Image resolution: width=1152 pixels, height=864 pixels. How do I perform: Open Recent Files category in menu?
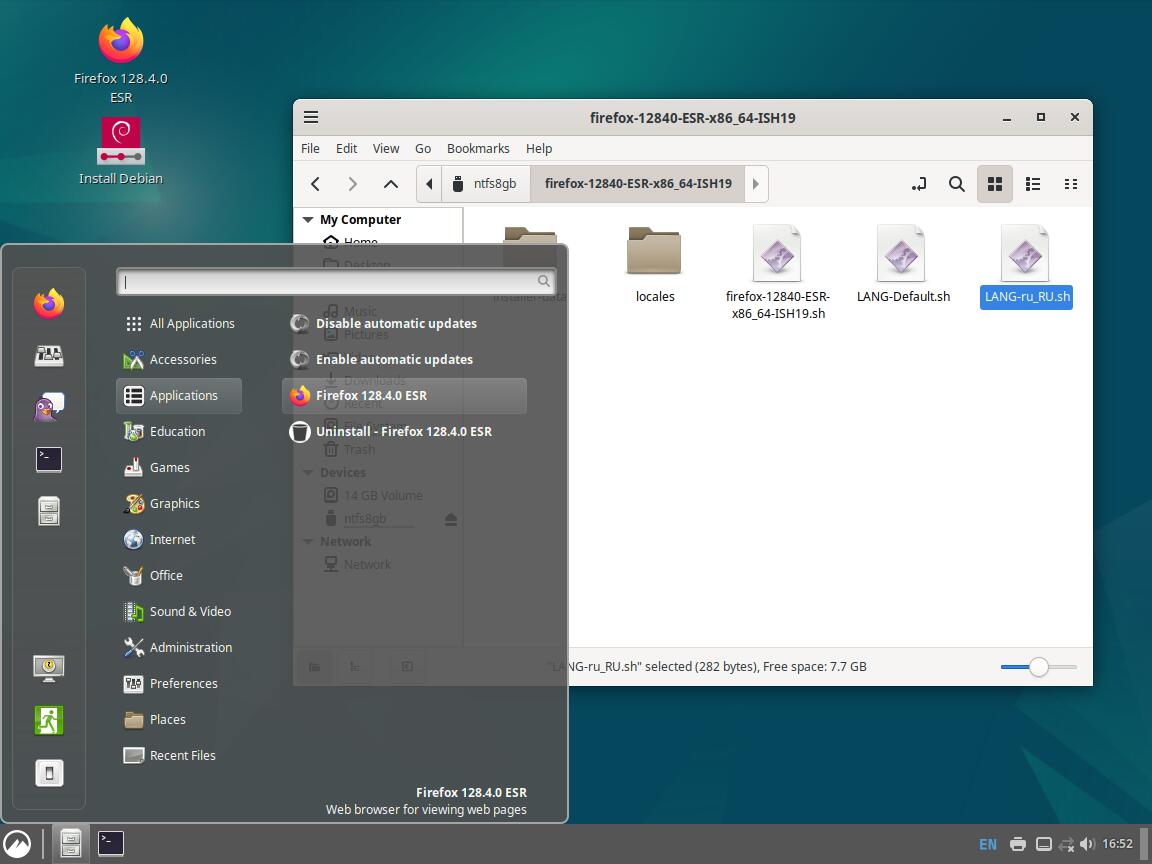click(x=179, y=755)
